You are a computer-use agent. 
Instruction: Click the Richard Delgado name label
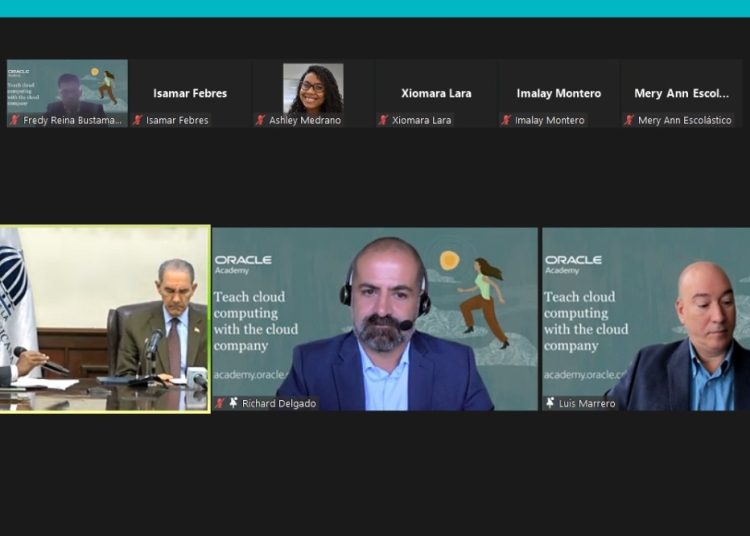[x=277, y=403]
